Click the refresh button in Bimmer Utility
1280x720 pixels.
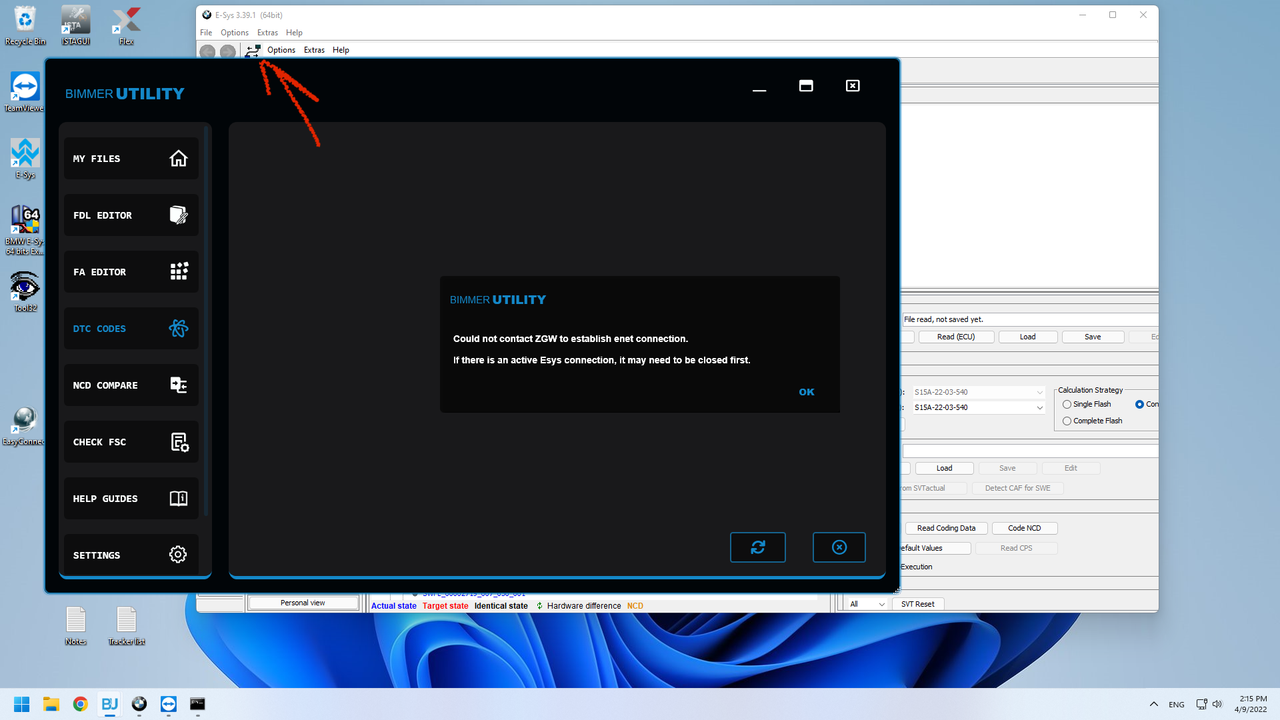pos(758,547)
